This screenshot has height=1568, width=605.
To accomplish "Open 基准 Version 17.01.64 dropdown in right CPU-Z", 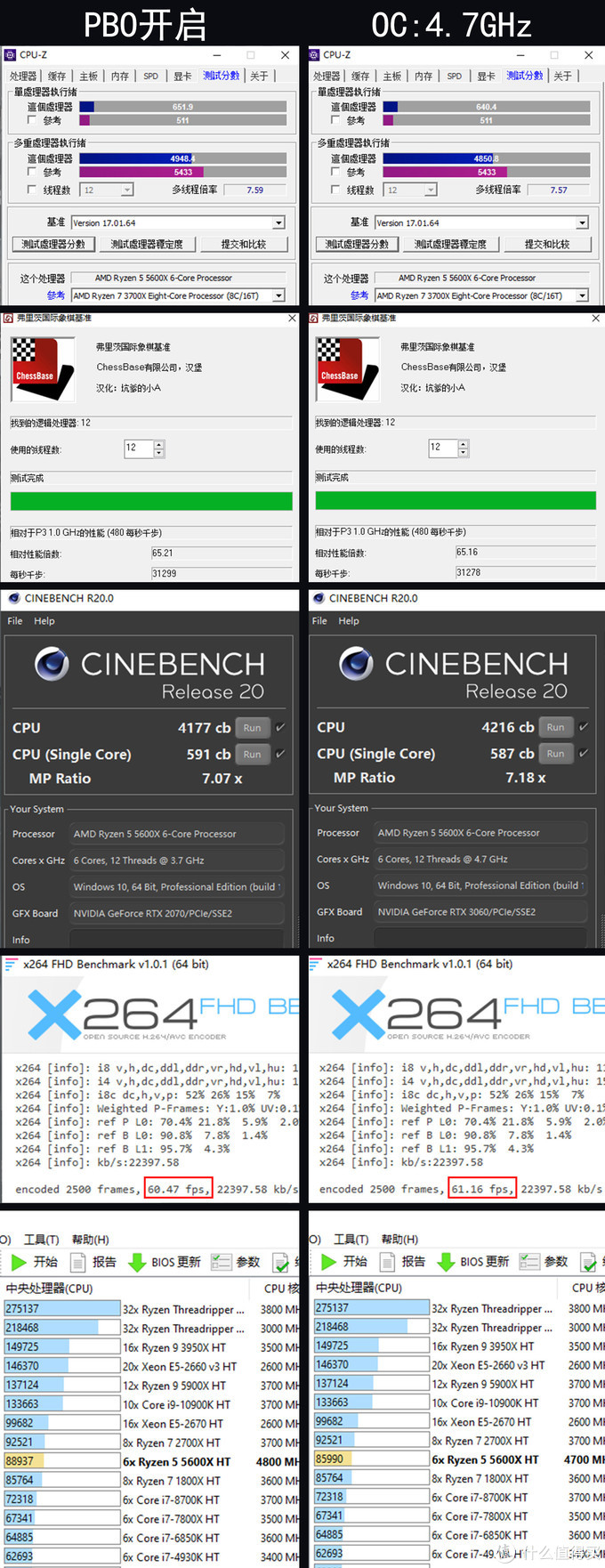I will pos(481,222).
